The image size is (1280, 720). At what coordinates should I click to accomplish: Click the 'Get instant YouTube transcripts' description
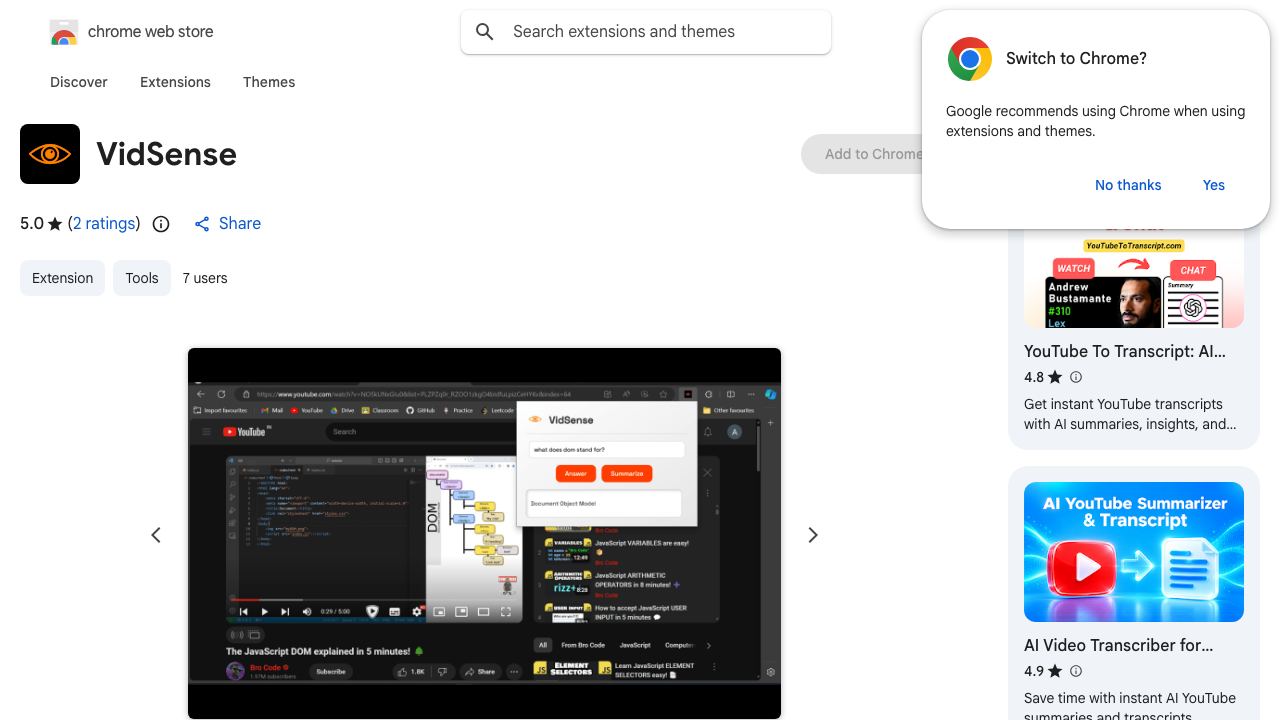pos(1130,414)
